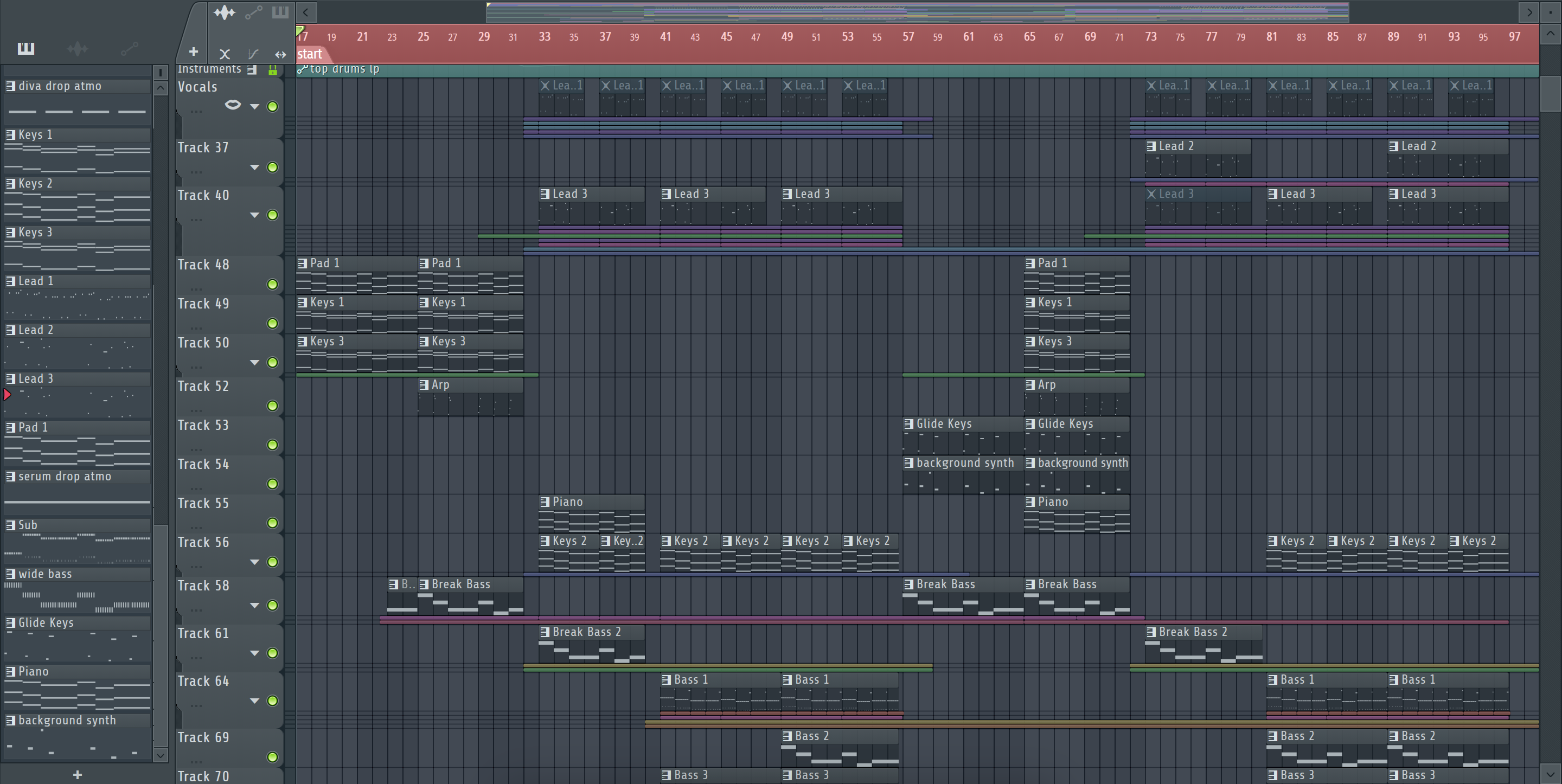Viewport: 1562px width, 784px height.
Task: Click the up arrow of playlist vertical scrollbar
Action: [1551, 34]
